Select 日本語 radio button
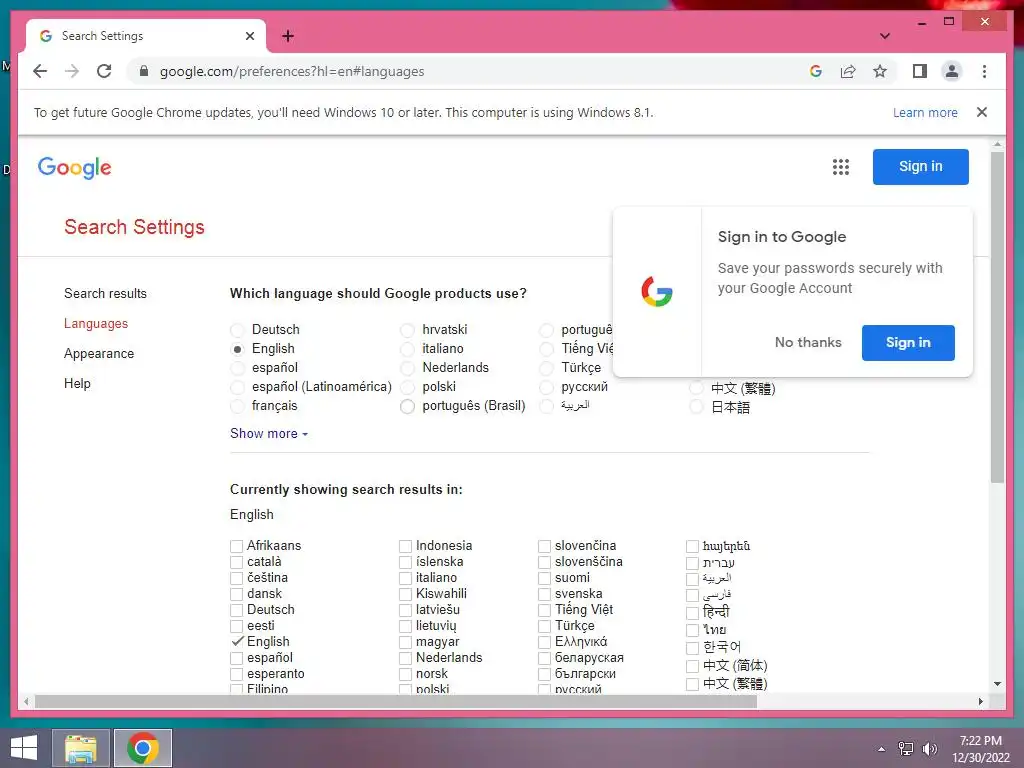The width and height of the screenshot is (1024, 768). (x=697, y=408)
